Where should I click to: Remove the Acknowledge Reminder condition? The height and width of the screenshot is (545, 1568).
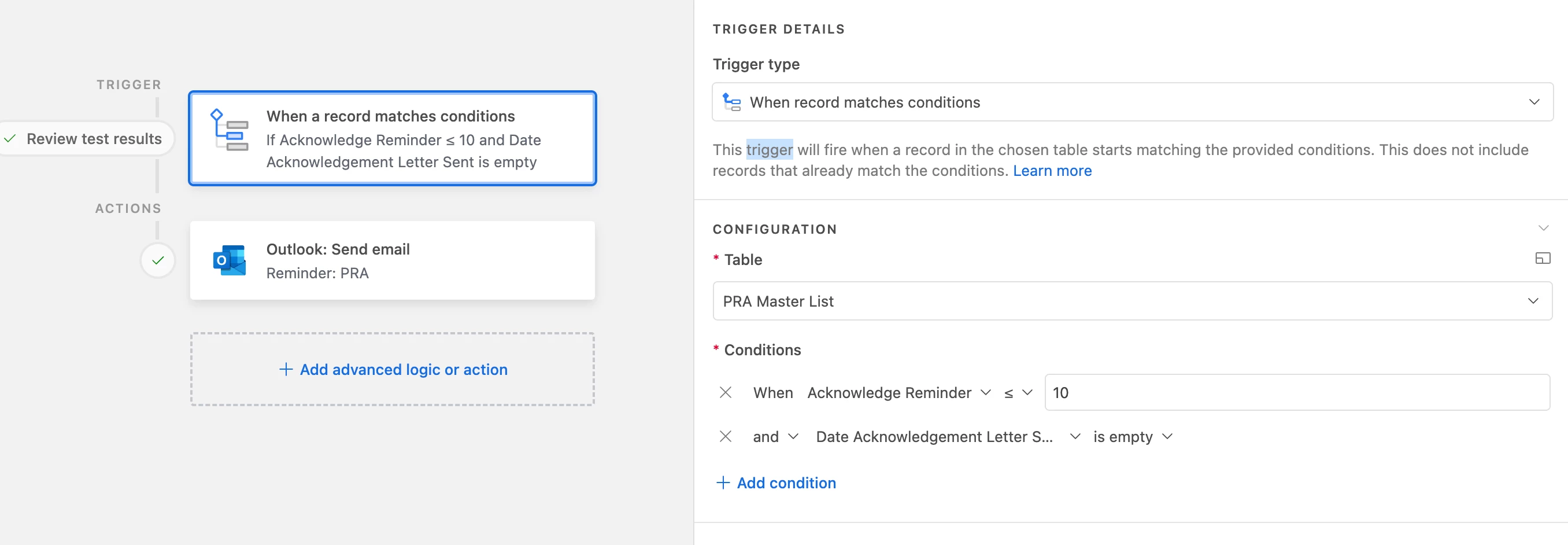click(725, 393)
